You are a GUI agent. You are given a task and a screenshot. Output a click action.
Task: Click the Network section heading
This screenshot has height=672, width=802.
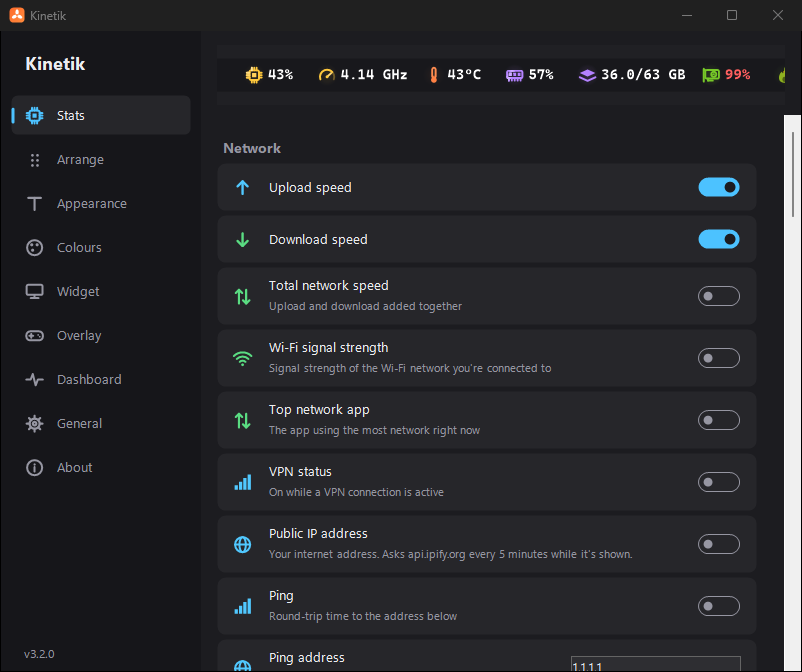click(252, 148)
